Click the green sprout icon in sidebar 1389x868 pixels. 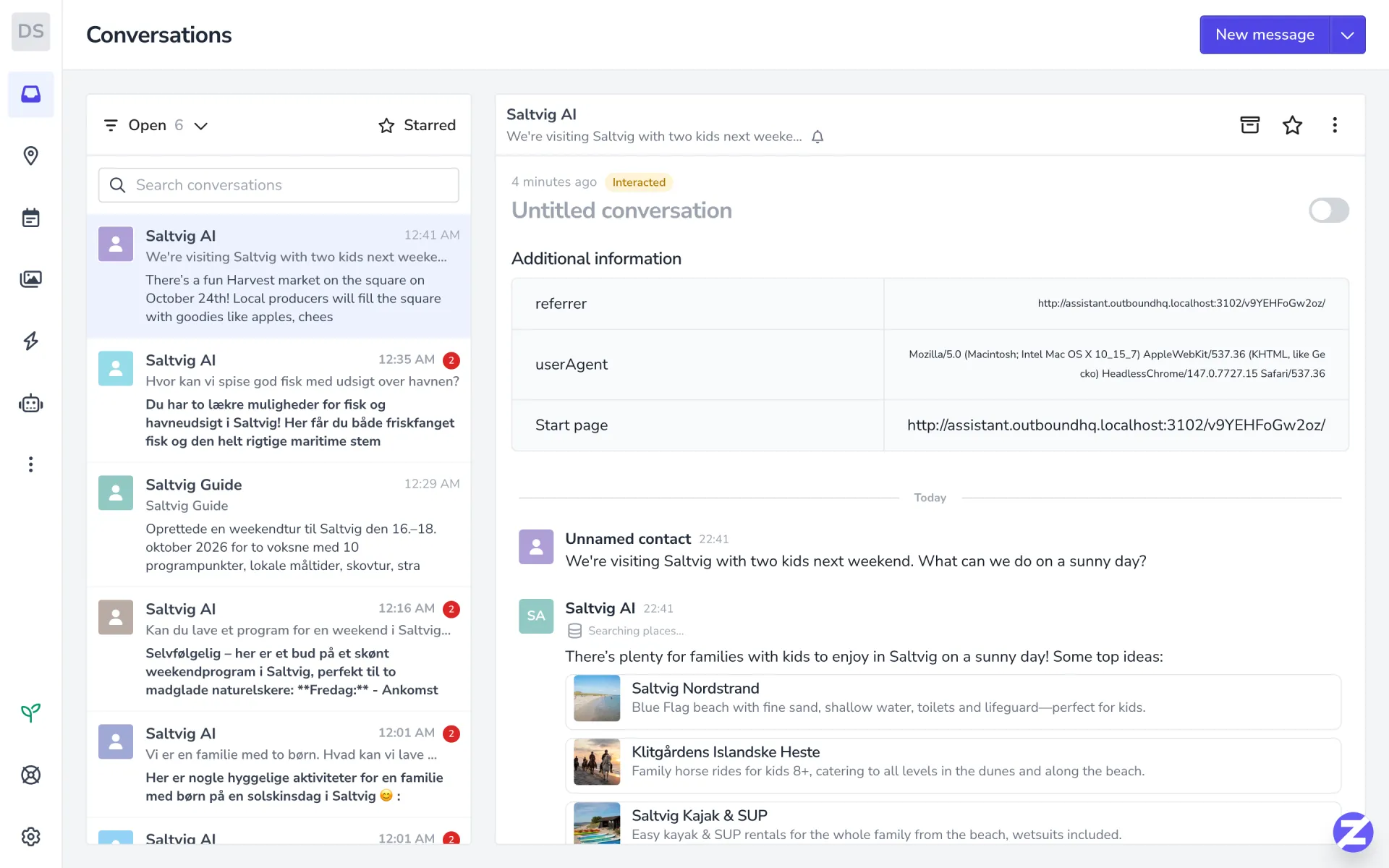[x=31, y=713]
